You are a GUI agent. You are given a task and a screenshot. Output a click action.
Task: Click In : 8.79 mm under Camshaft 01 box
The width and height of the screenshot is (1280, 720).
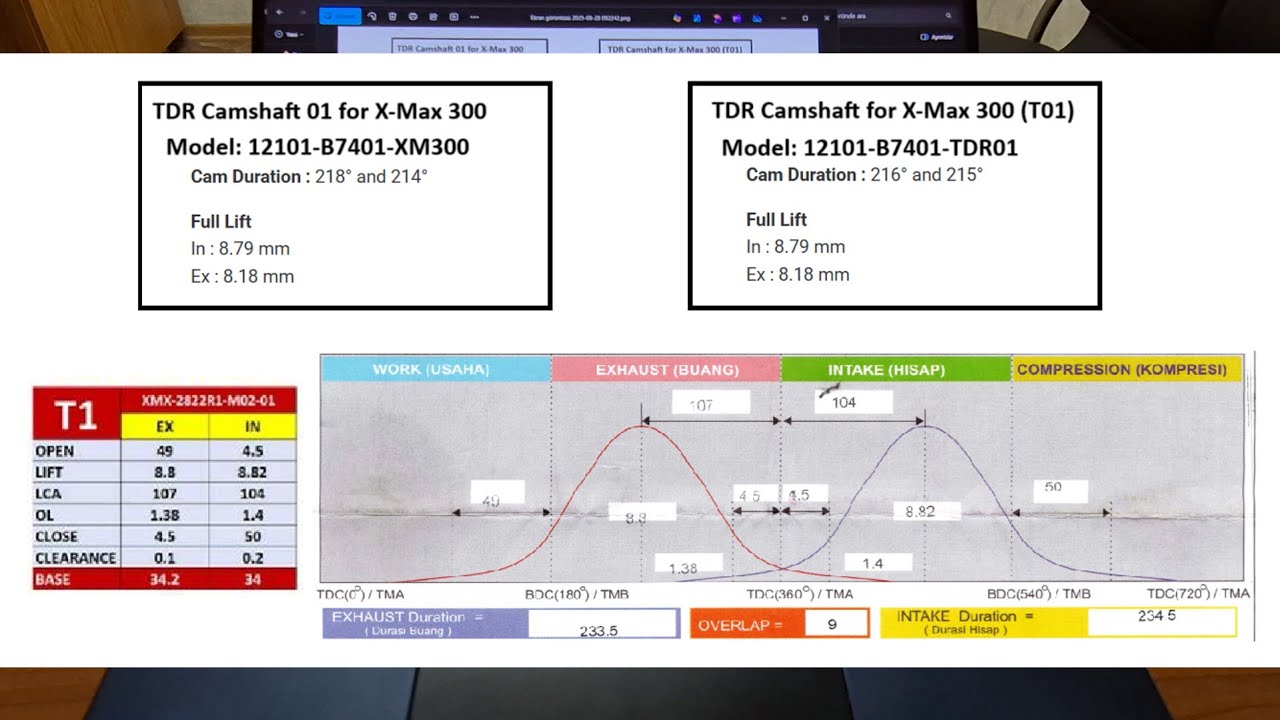[240, 249]
